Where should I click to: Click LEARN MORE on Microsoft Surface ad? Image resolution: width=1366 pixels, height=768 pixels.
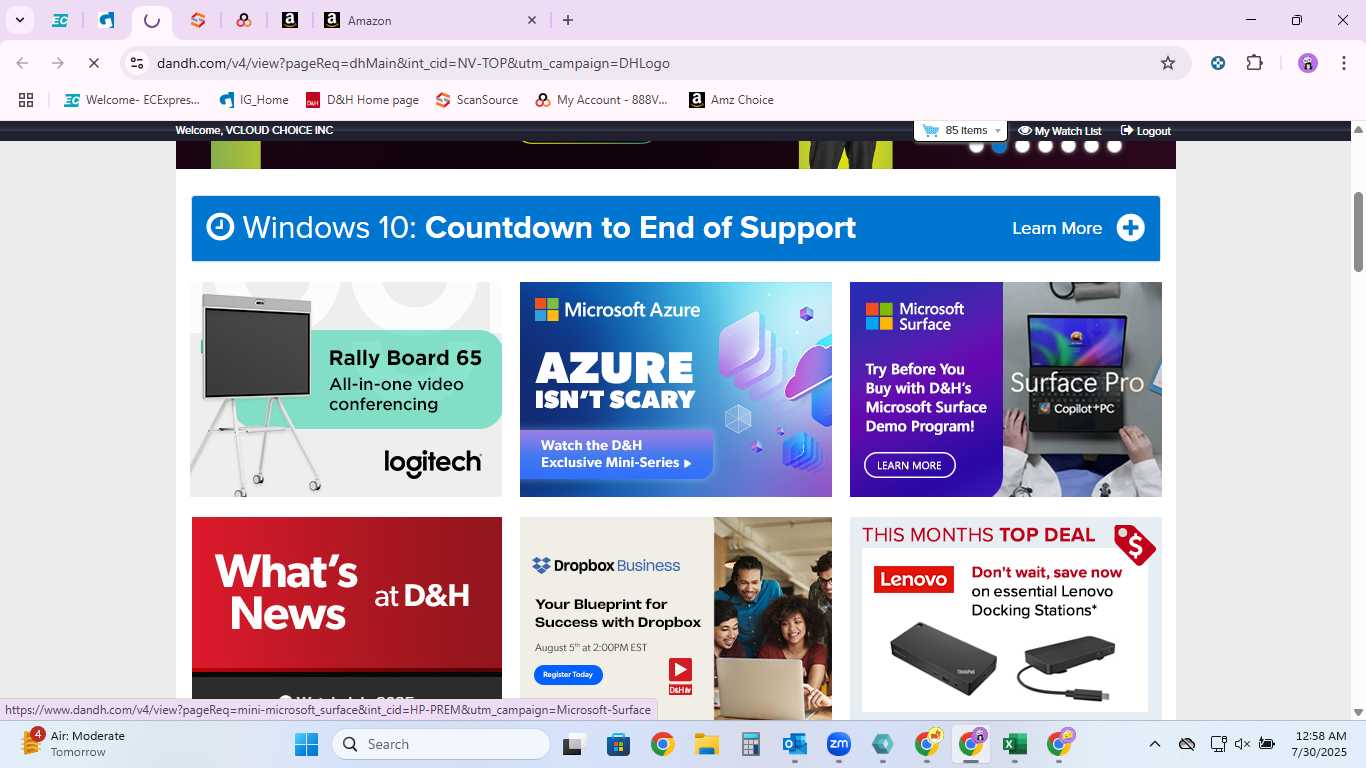(909, 465)
